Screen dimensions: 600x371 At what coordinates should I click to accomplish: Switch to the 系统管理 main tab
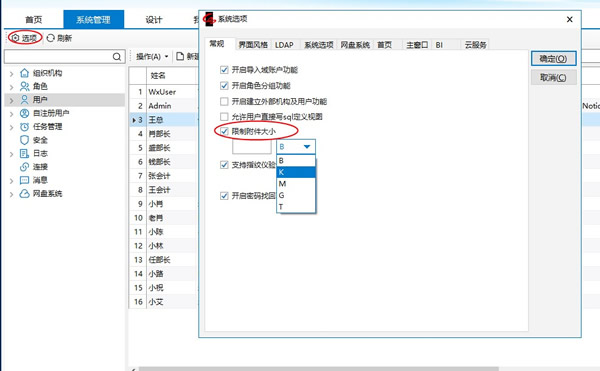[93, 20]
